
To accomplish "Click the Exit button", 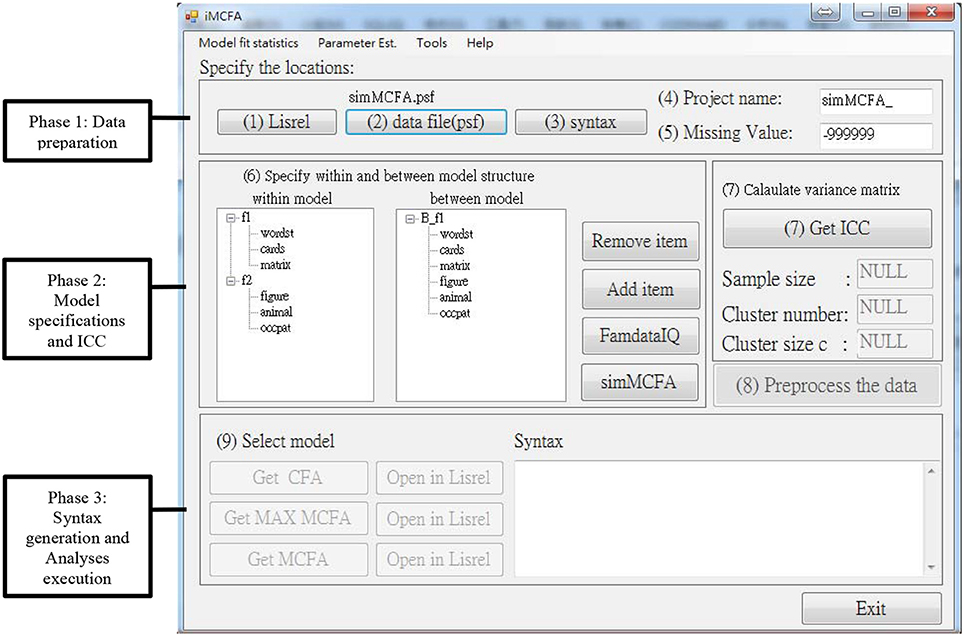I will point(871,608).
